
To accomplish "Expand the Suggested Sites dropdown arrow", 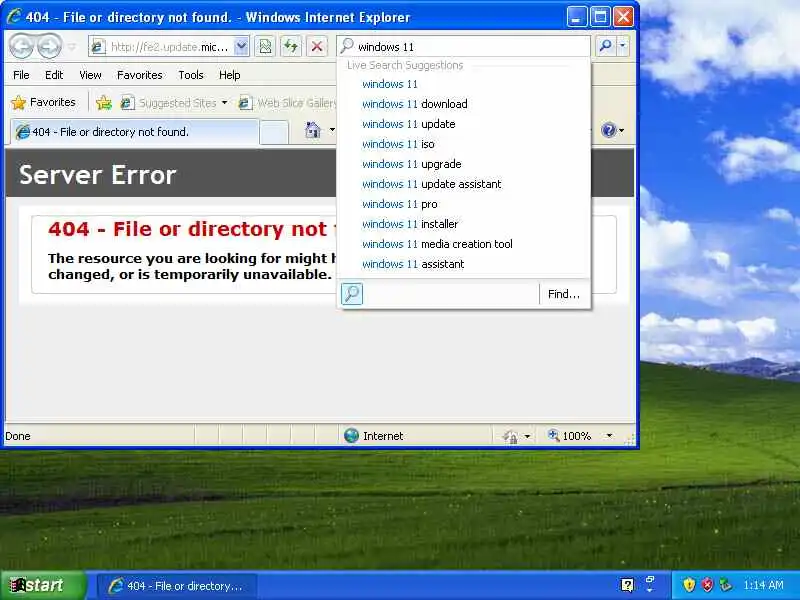I will [224, 103].
